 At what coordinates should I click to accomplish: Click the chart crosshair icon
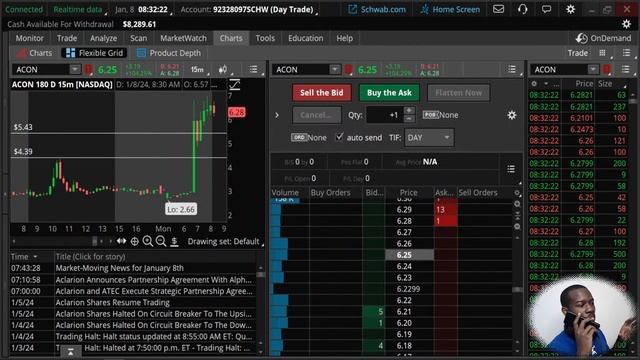[134, 241]
